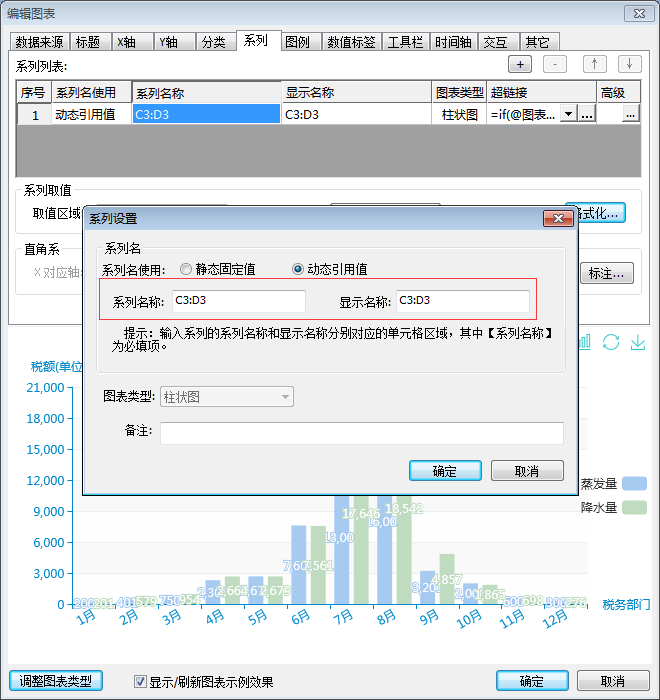The image size is (660, 700).
Task: Open hyperlink editor ellipsis in 超链接 column
Action: click(x=587, y=114)
